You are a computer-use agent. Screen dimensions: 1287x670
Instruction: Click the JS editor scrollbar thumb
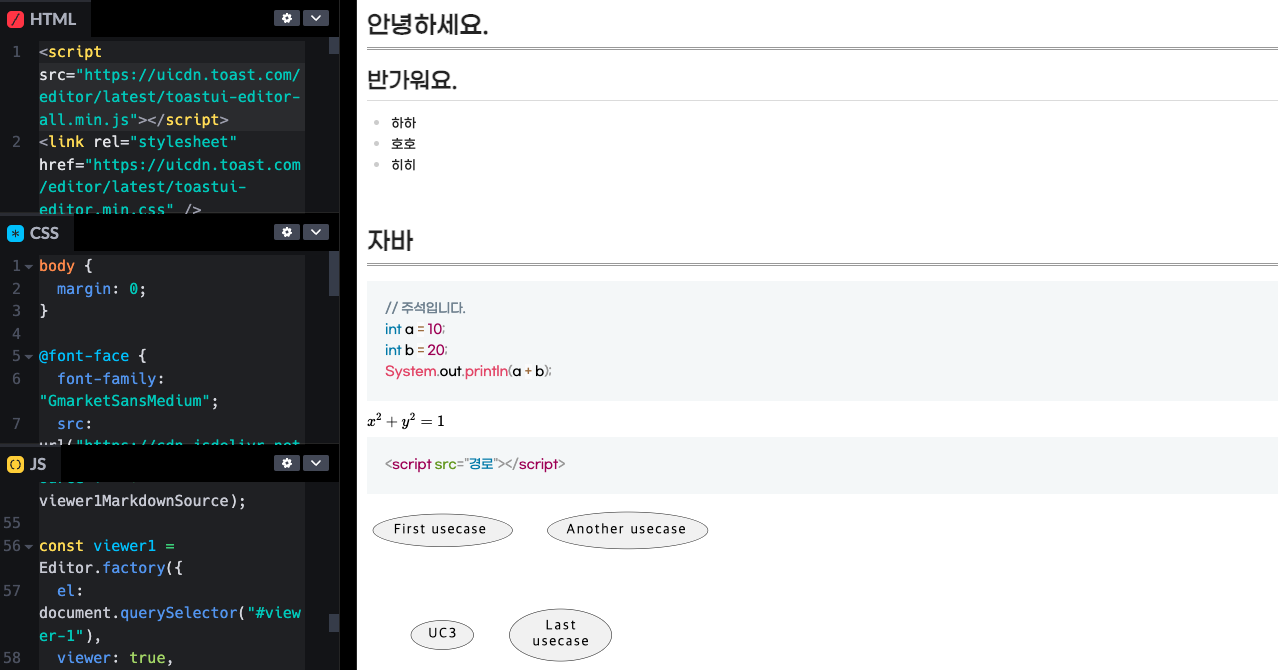[334, 623]
